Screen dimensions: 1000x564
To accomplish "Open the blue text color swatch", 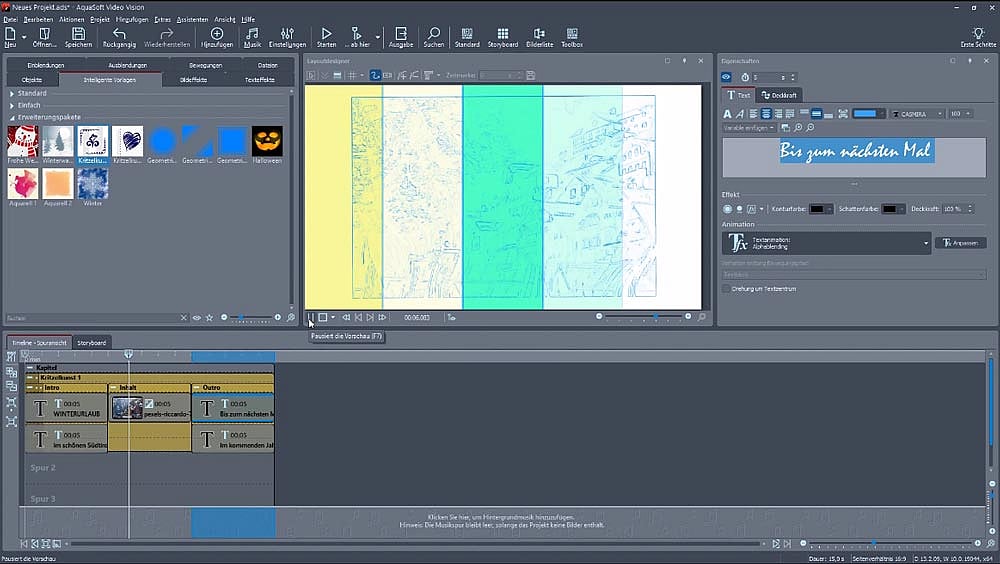I will tap(865, 114).
